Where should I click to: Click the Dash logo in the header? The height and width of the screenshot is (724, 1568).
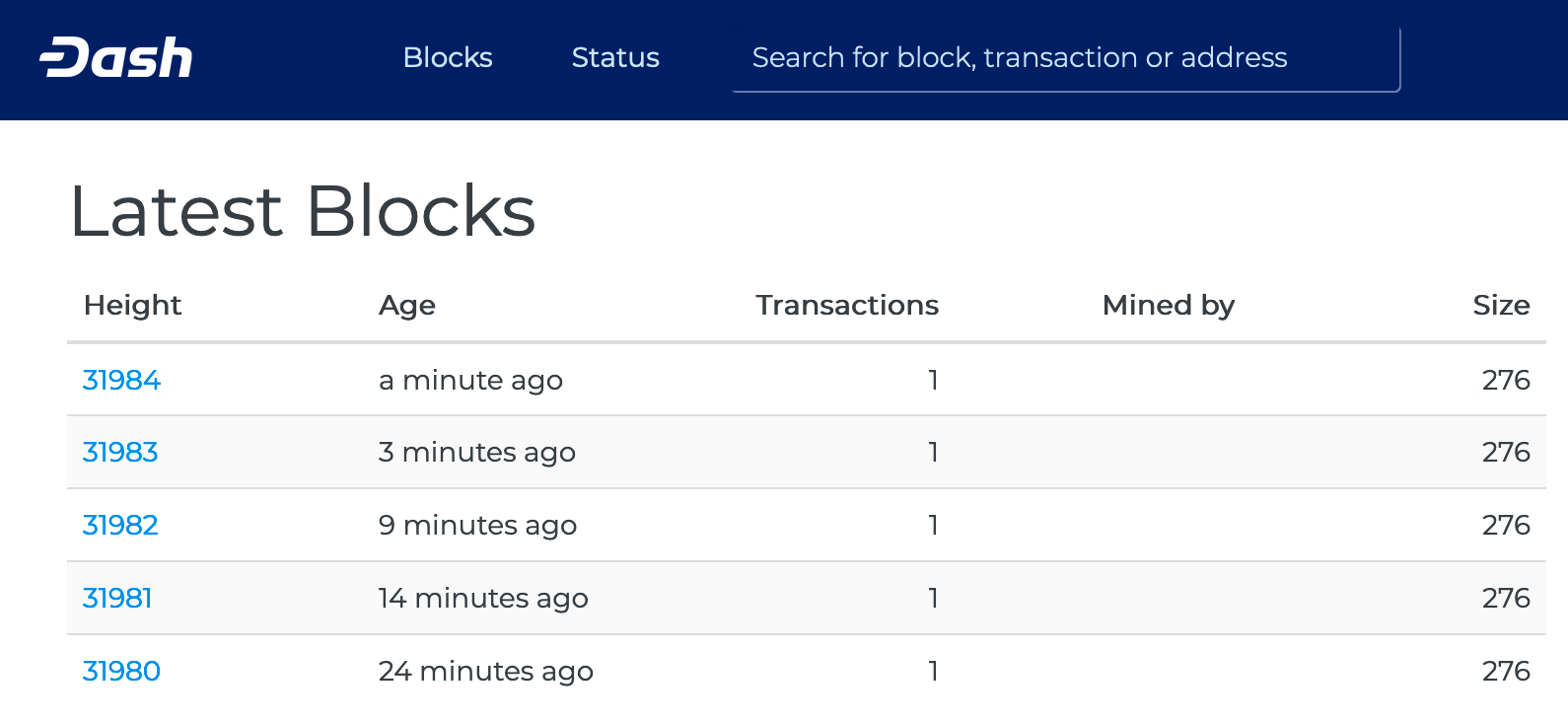point(116,58)
